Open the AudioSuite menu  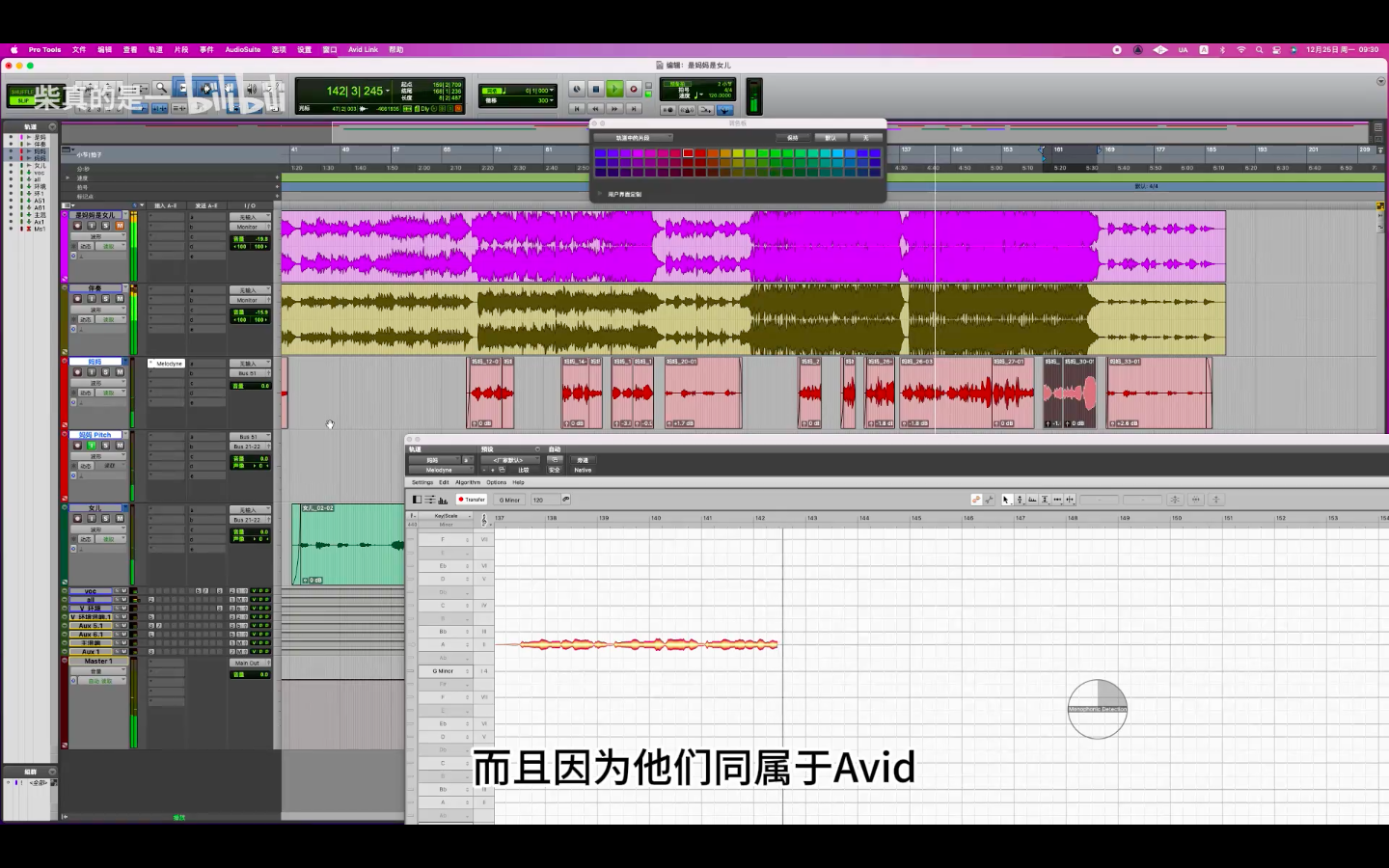click(243, 49)
